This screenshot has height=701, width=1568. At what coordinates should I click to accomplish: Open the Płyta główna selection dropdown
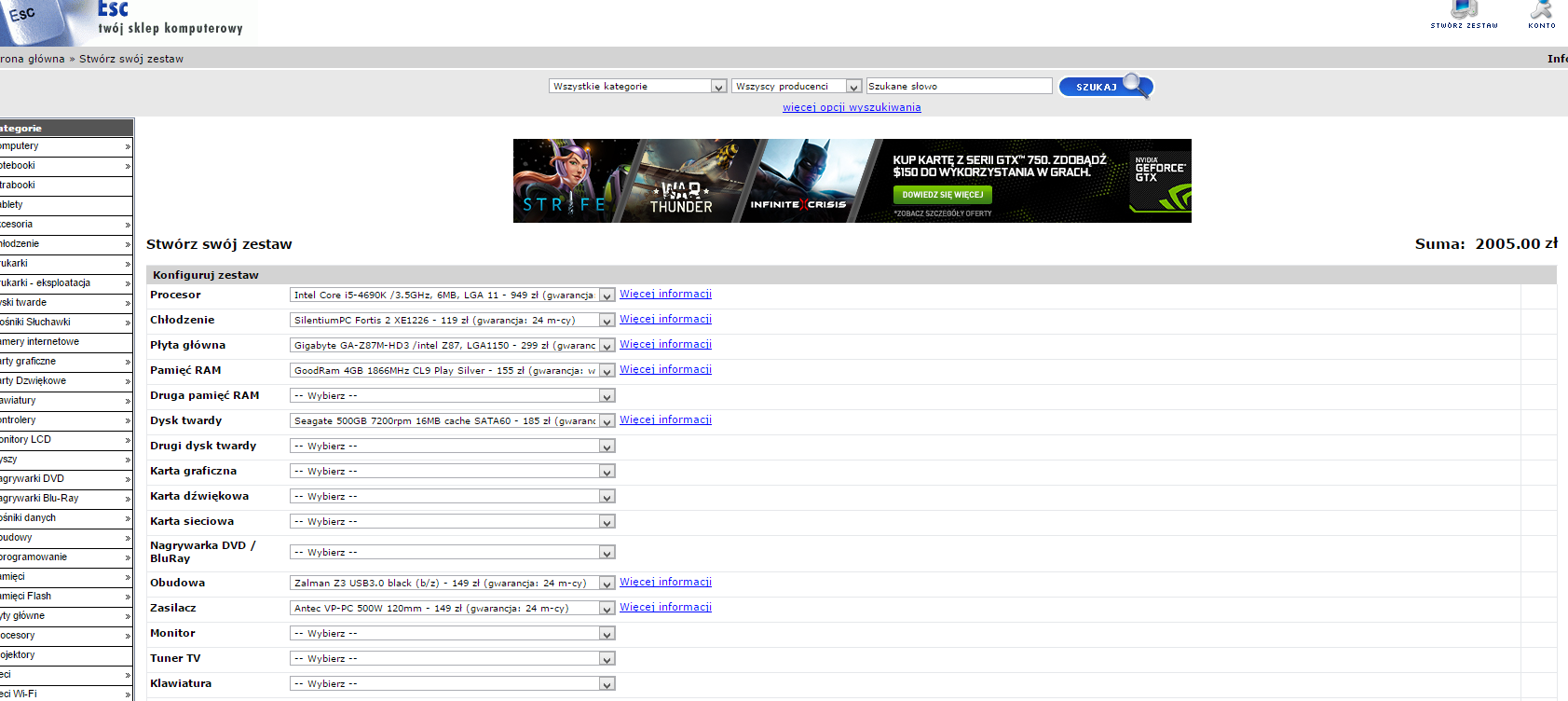[452, 345]
